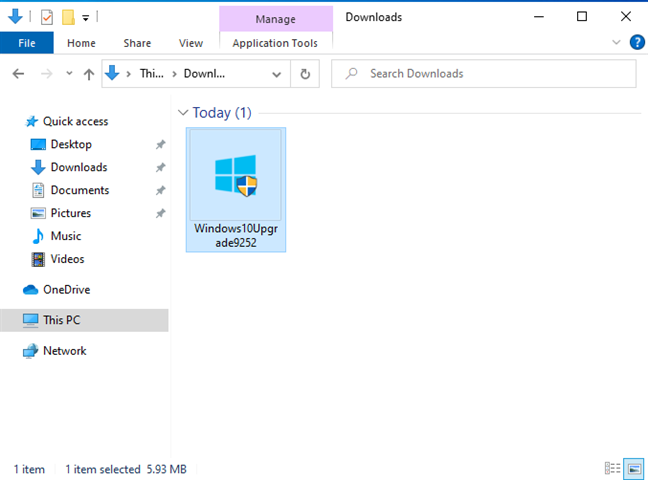Click the Forward arrow button

(47, 74)
